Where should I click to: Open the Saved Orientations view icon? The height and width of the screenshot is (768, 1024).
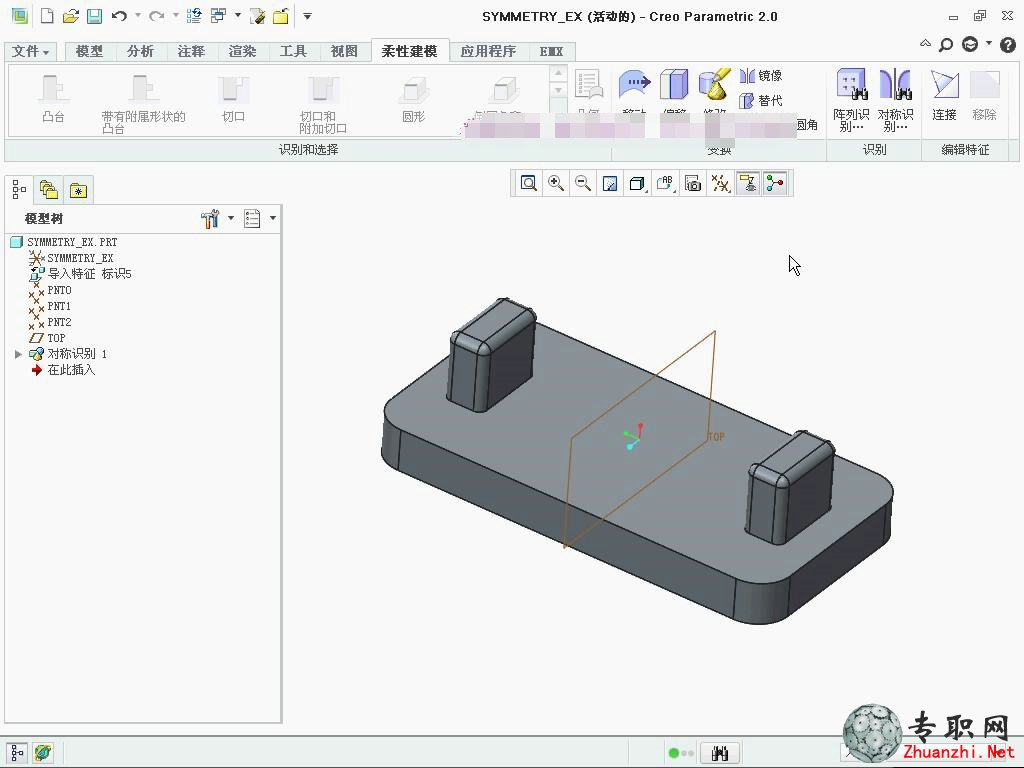coord(665,184)
